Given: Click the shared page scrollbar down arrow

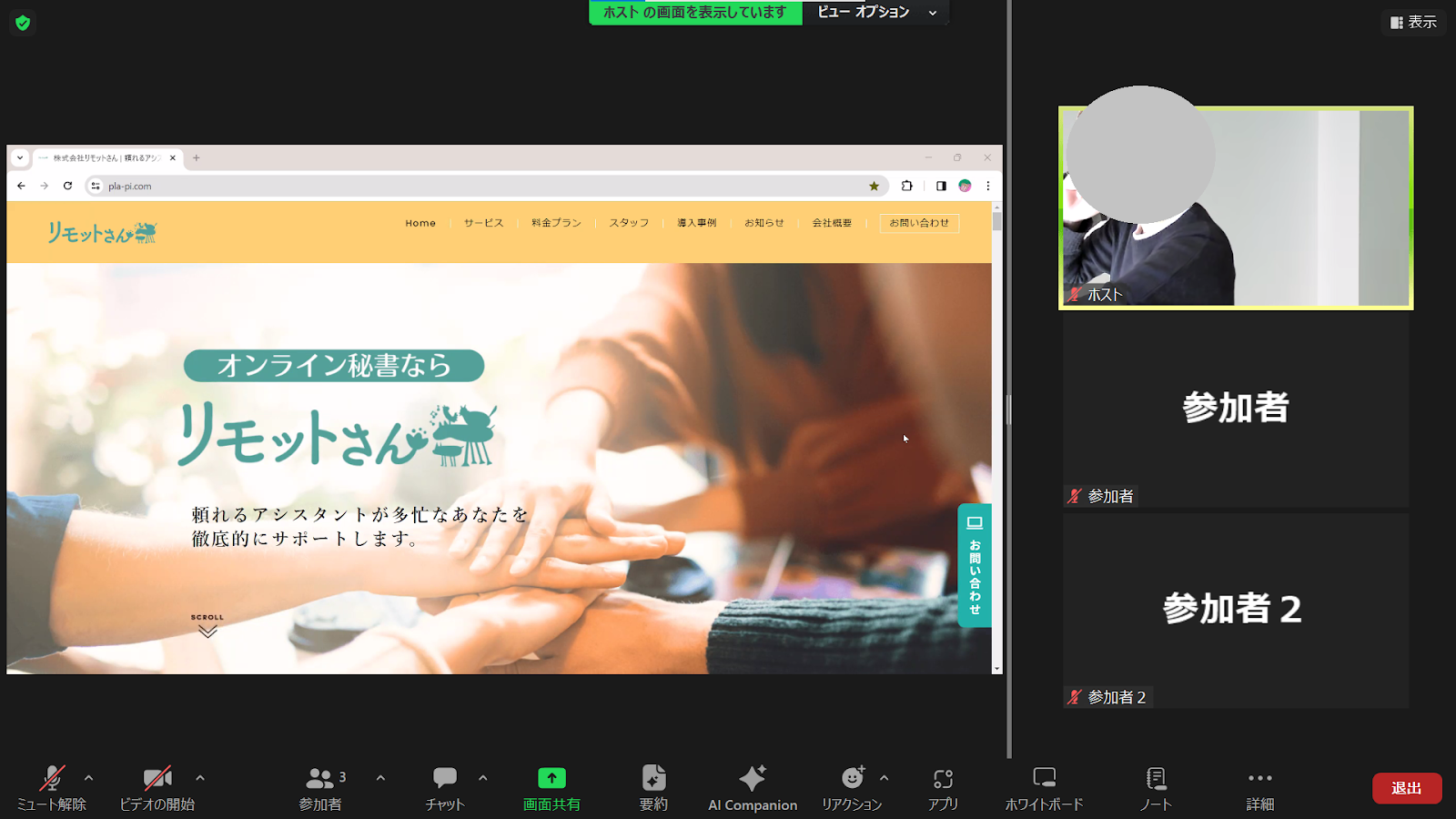Looking at the screenshot, I should 996,668.
